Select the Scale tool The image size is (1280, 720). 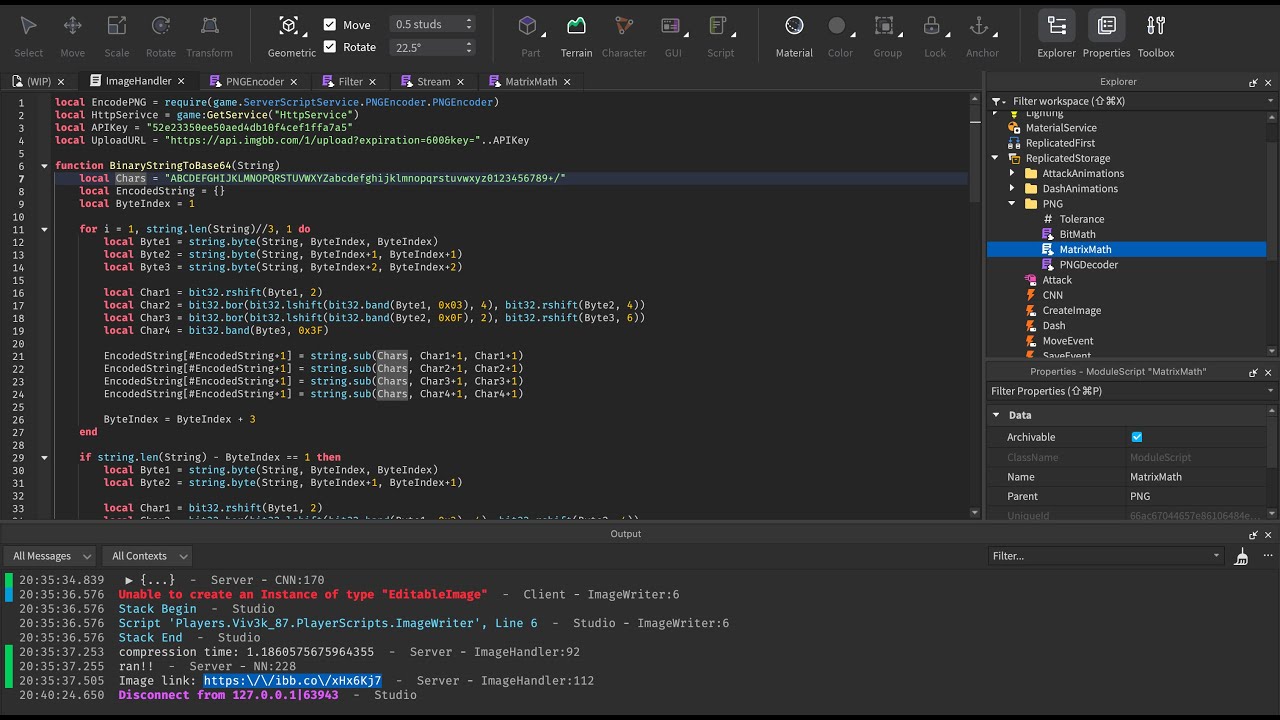pos(116,30)
